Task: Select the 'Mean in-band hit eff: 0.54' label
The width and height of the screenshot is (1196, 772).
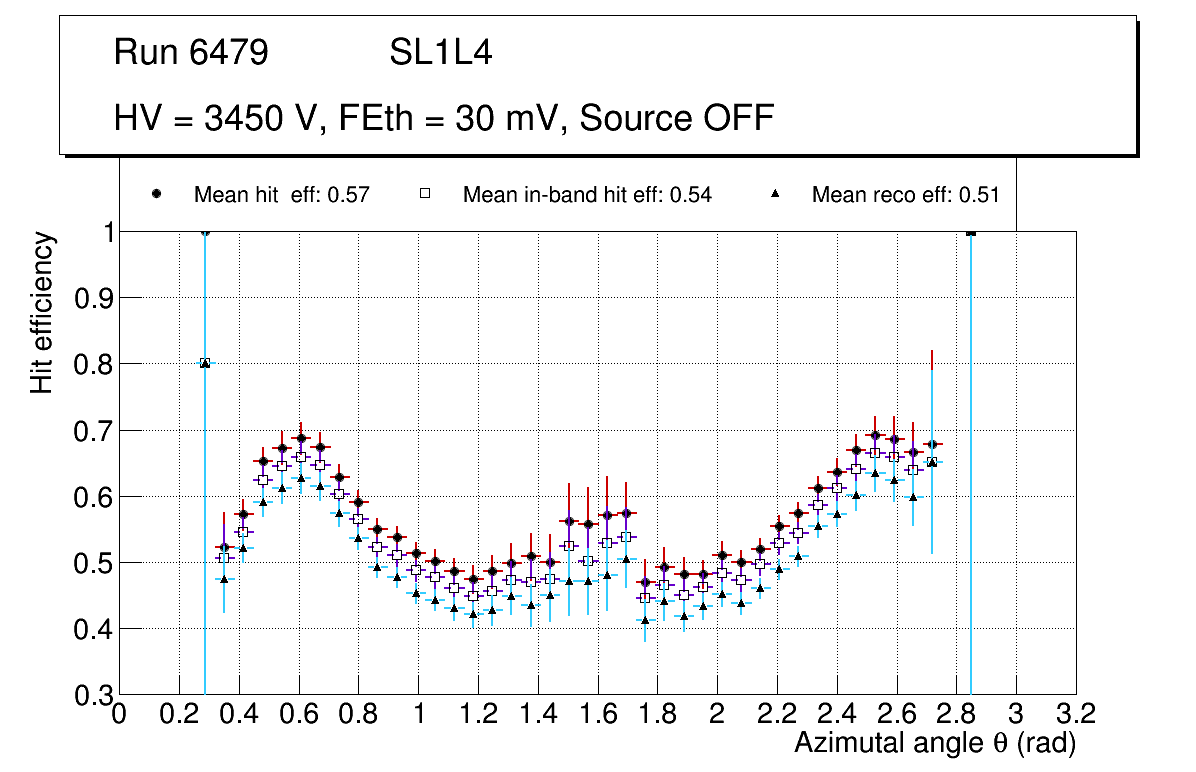Action: click(x=587, y=195)
